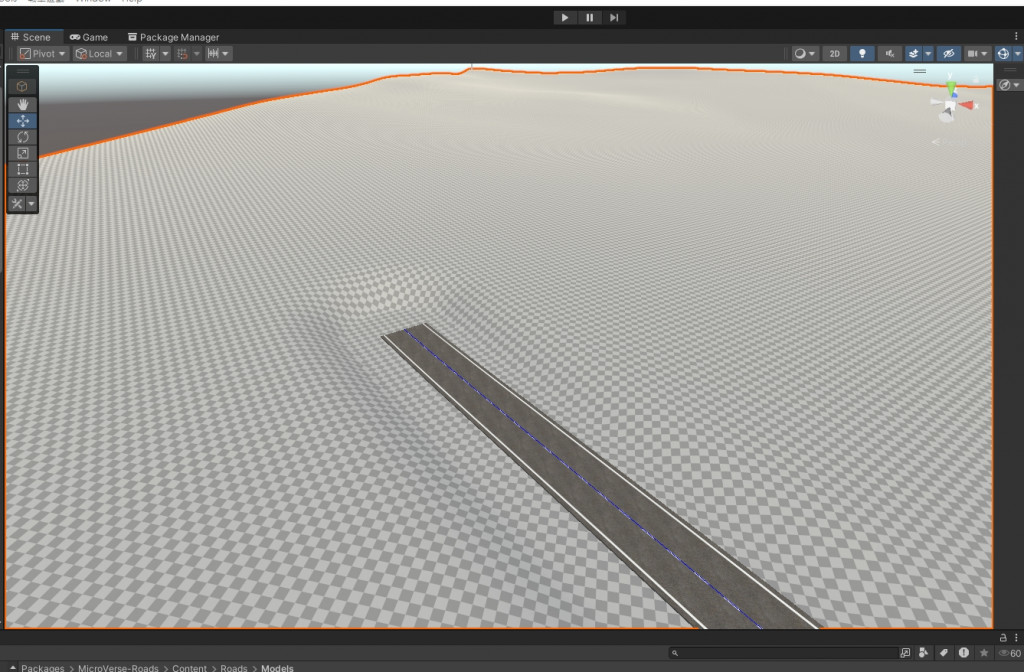Select the Move tool

[22, 121]
